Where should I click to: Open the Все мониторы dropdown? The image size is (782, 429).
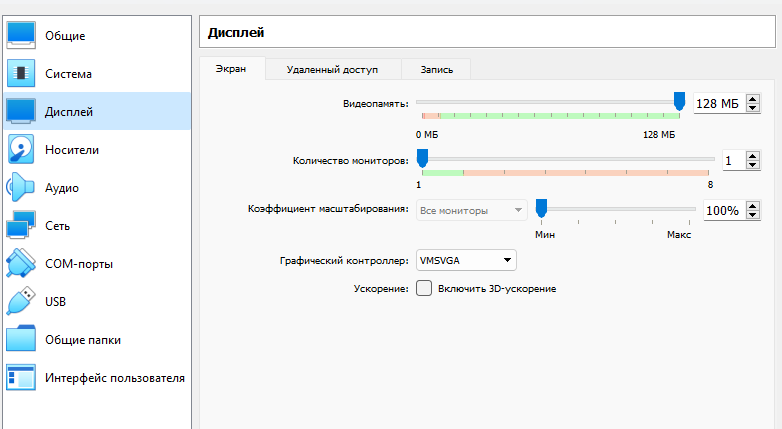[472, 211]
